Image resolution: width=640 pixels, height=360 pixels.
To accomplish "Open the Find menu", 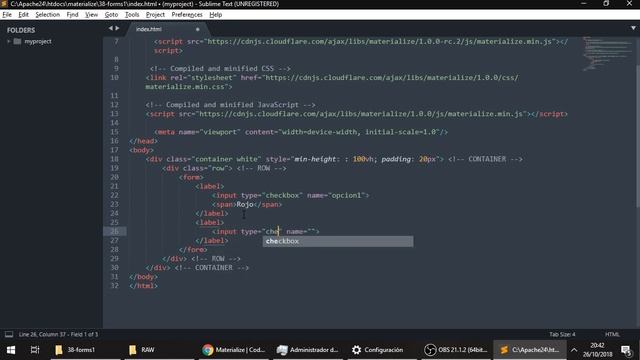I will (72, 15).
